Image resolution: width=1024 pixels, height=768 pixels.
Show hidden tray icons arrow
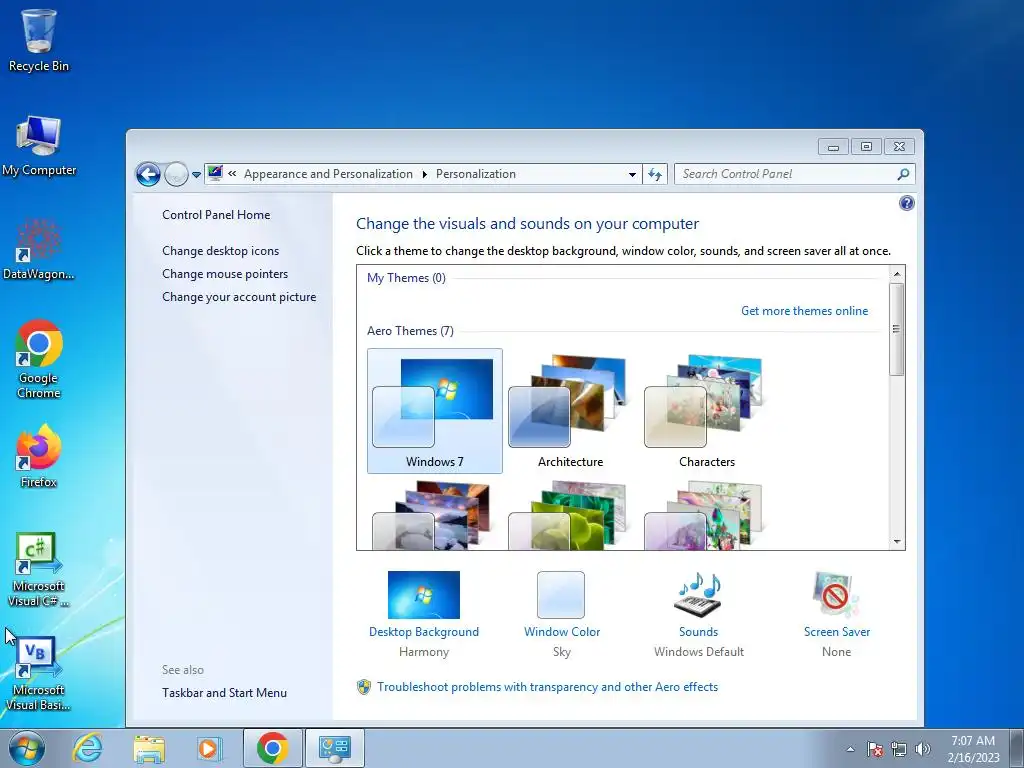point(850,749)
